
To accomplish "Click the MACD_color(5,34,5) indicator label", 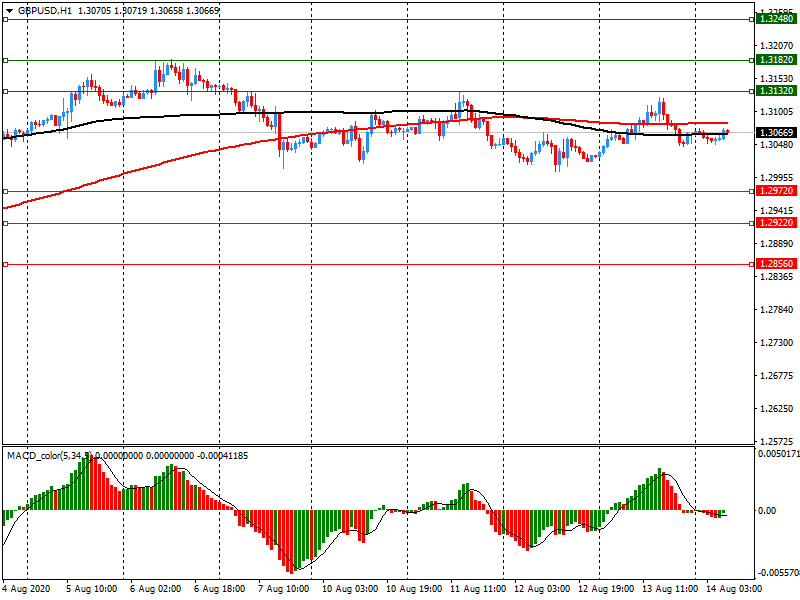I will (50, 456).
